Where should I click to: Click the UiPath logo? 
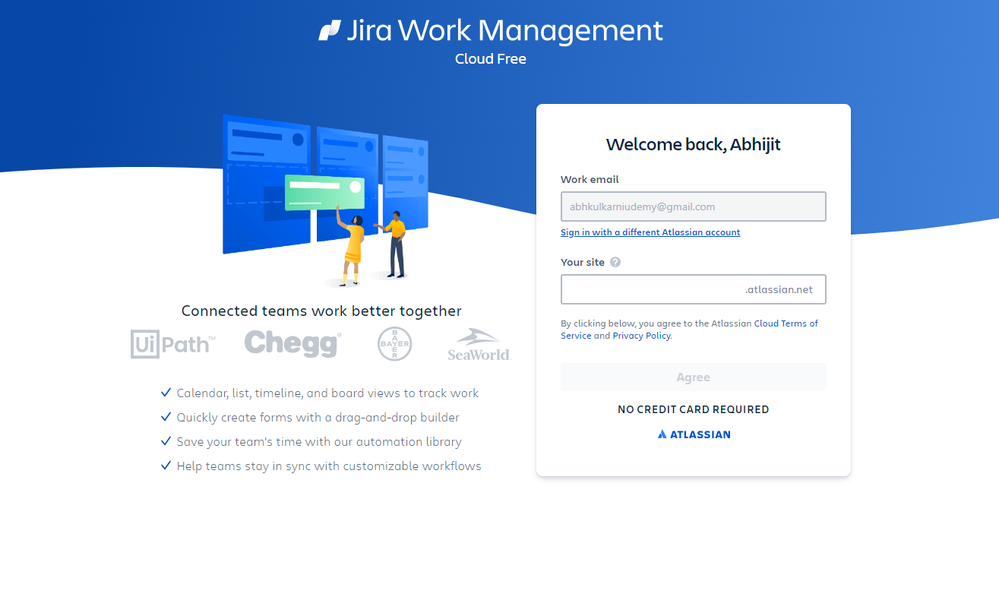click(x=173, y=344)
